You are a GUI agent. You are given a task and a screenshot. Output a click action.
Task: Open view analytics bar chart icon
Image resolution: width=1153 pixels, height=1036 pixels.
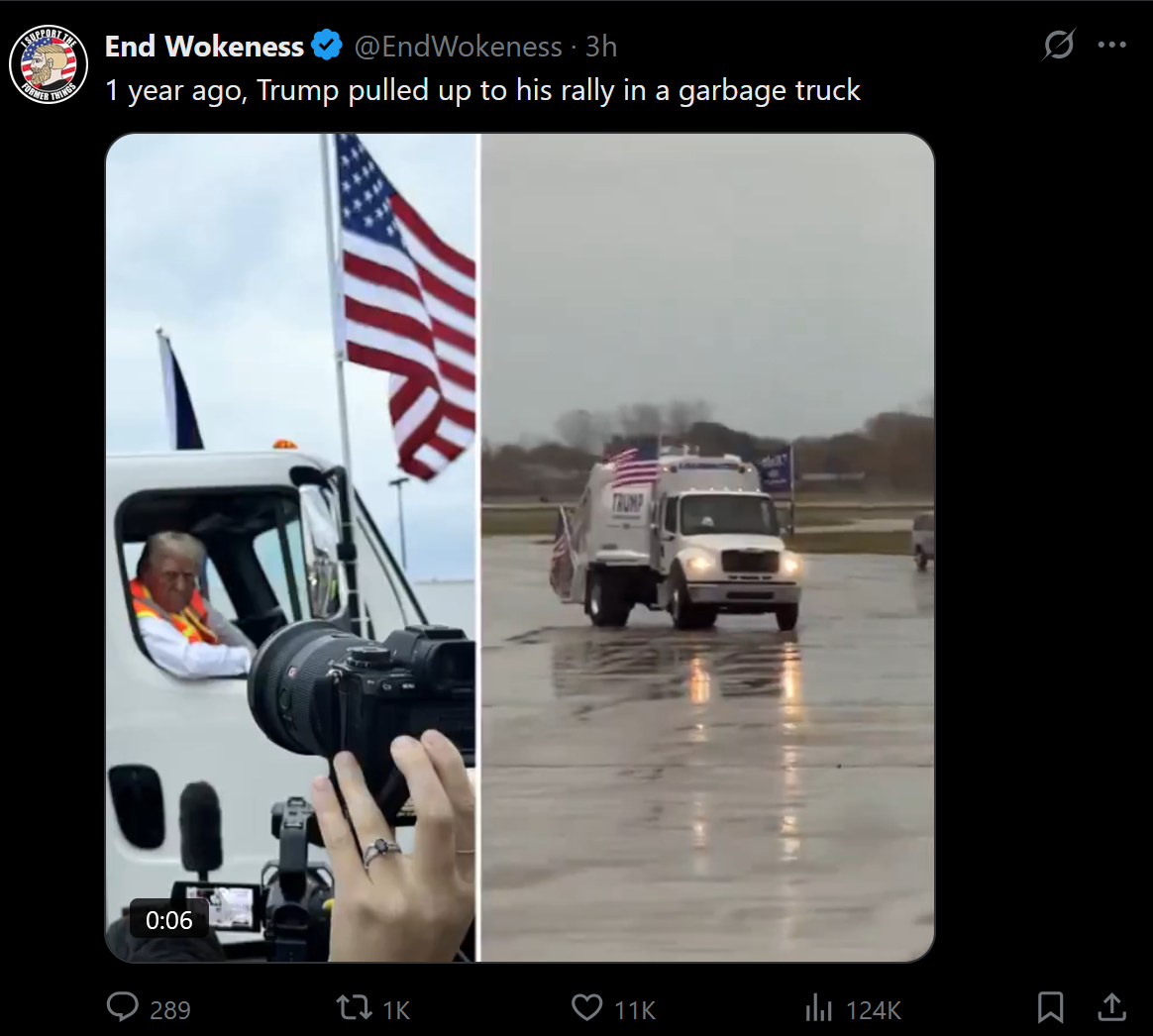pos(818,1007)
